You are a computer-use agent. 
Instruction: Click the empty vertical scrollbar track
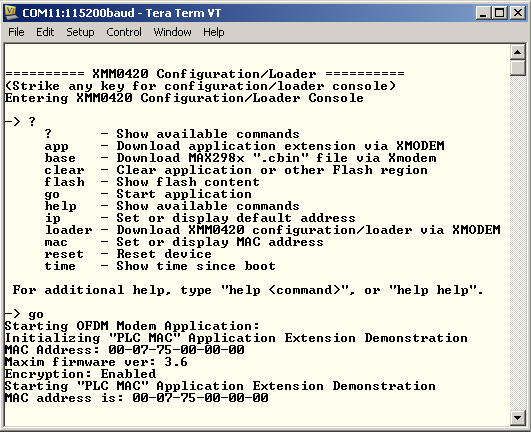click(x=517, y=243)
